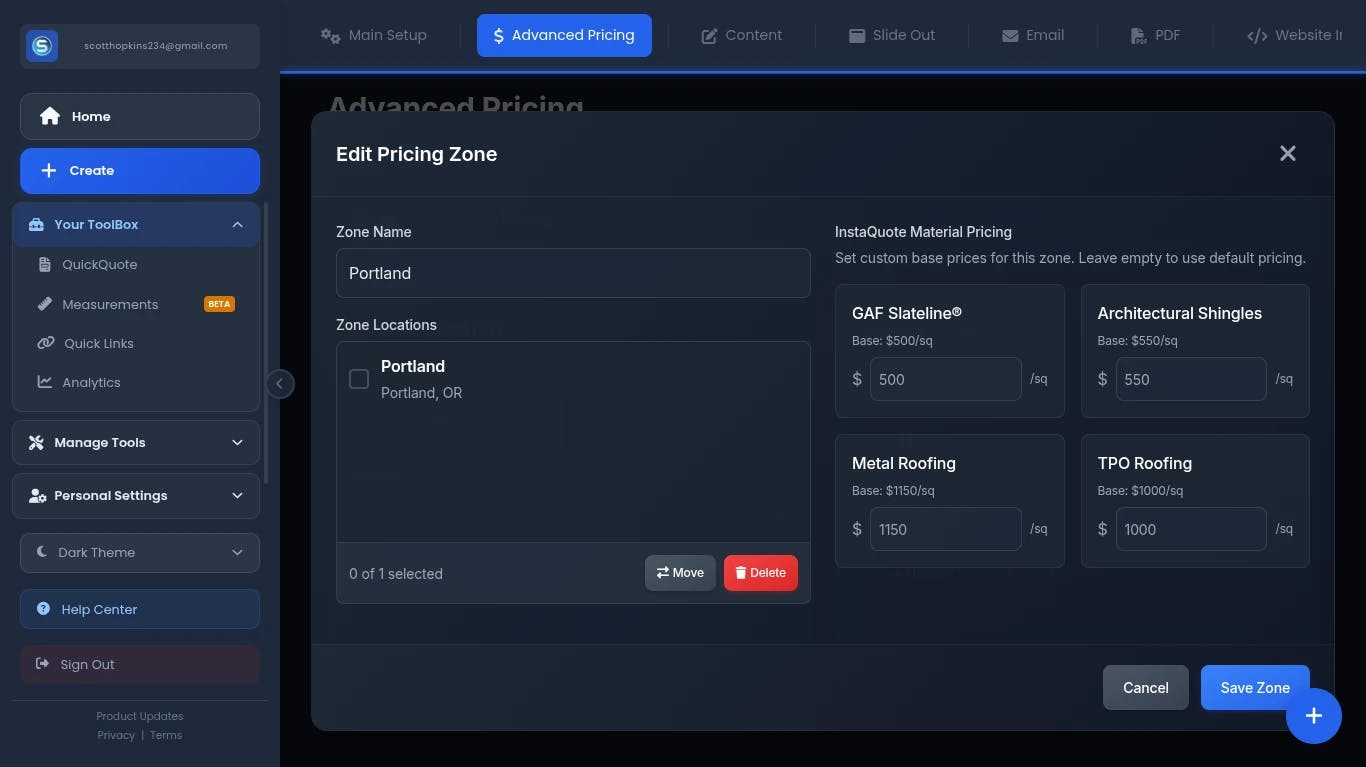Expand the Personal Settings section

pyautogui.click(x=137, y=495)
